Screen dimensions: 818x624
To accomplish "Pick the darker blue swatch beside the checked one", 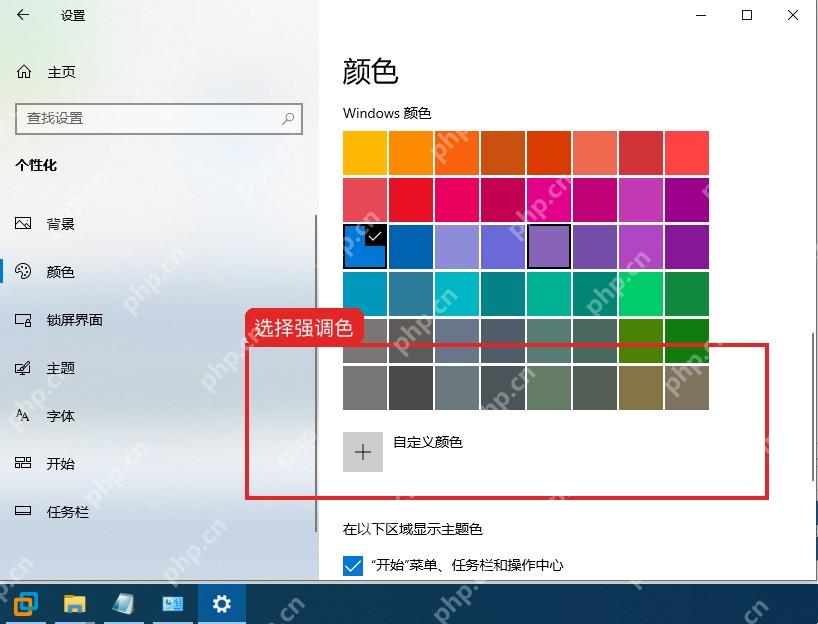I will pyautogui.click(x=411, y=247).
